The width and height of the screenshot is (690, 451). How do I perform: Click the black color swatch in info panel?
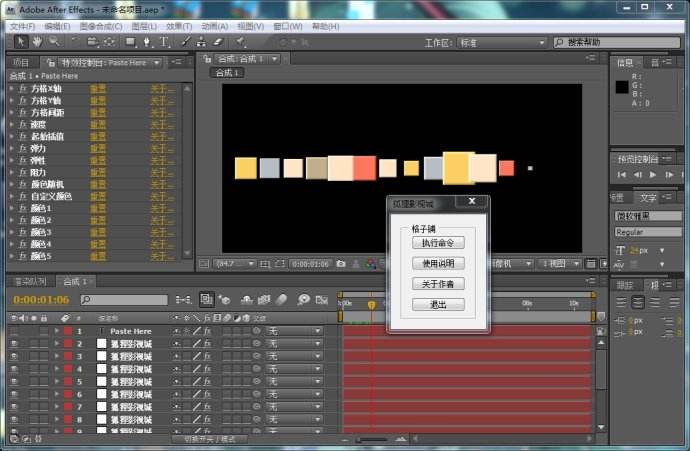coord(622,87)
